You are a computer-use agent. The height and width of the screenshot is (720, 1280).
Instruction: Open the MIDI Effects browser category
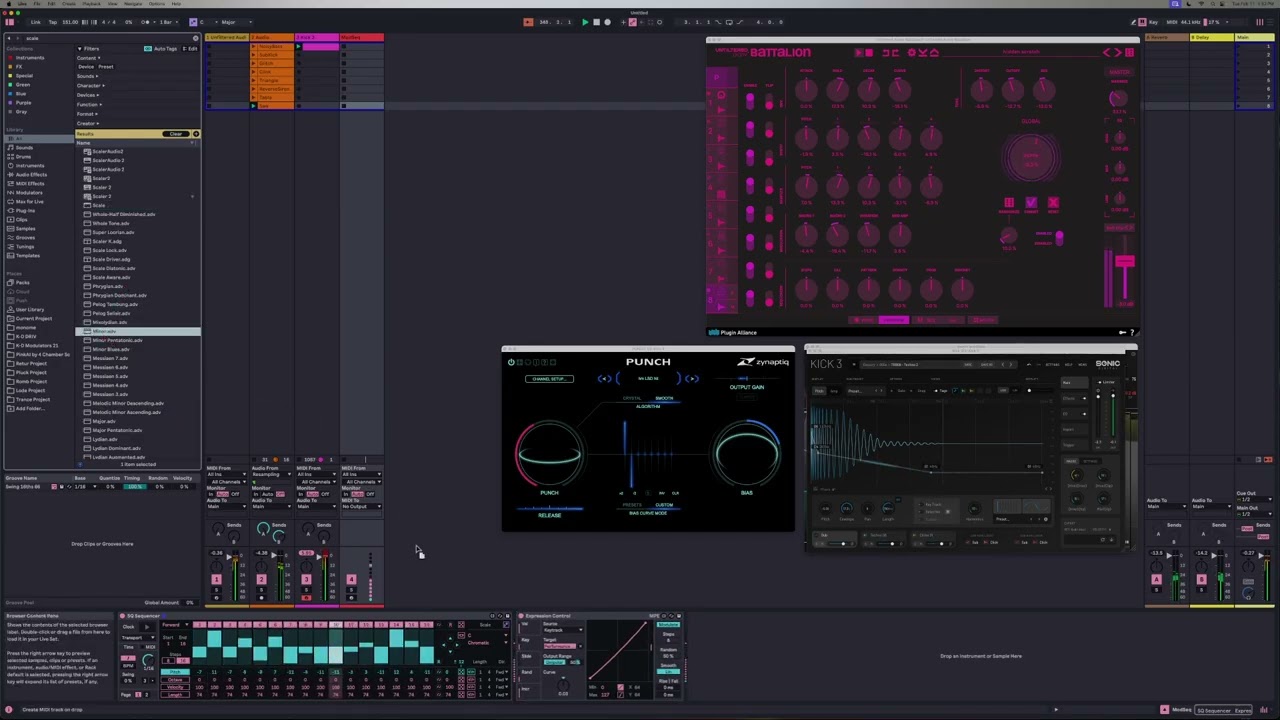[29, 183]
